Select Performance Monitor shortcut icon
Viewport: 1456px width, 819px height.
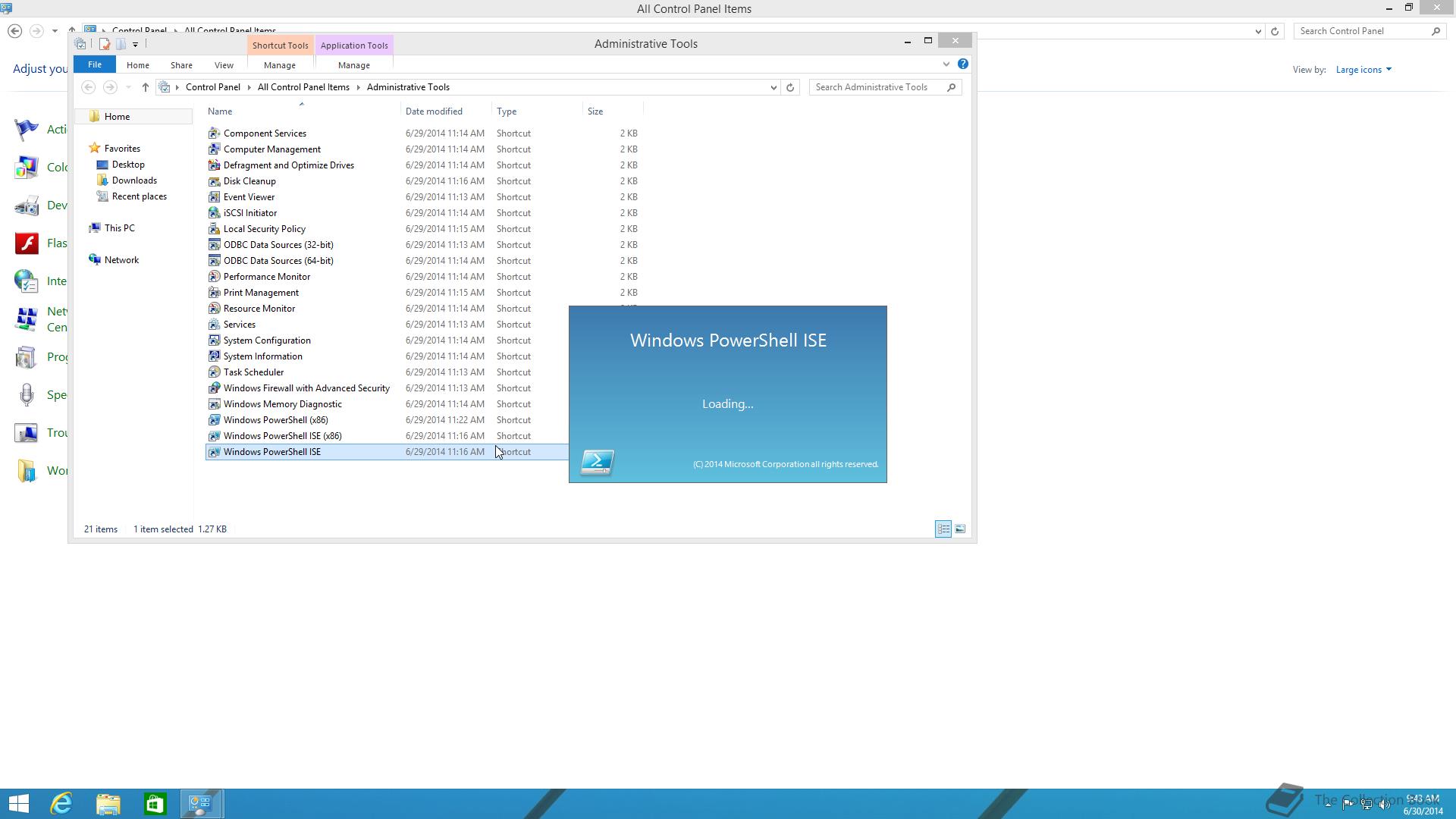pyautogui.click(x=214, y=277)
